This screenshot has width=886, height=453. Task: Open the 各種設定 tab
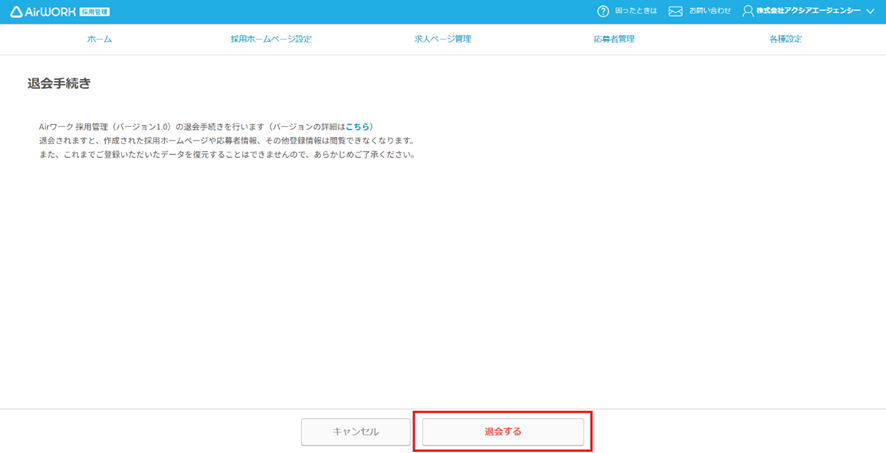pyautogui.click(x=786, y=39)
